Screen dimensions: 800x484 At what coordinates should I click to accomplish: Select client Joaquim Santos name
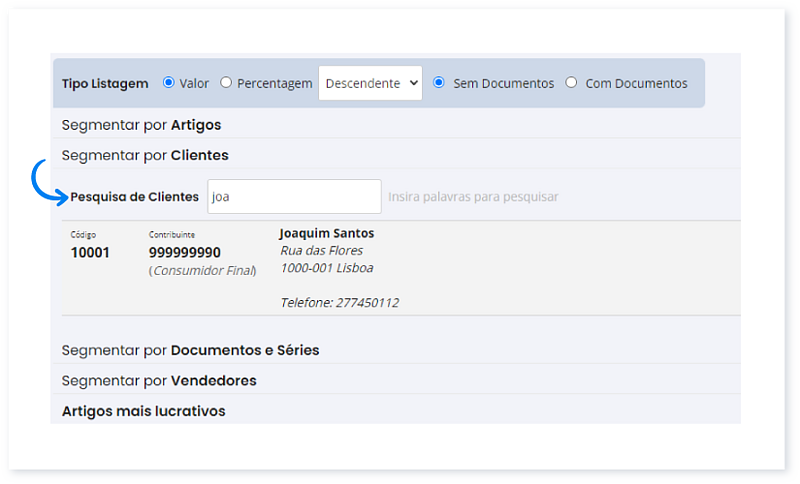pos(326,233)
